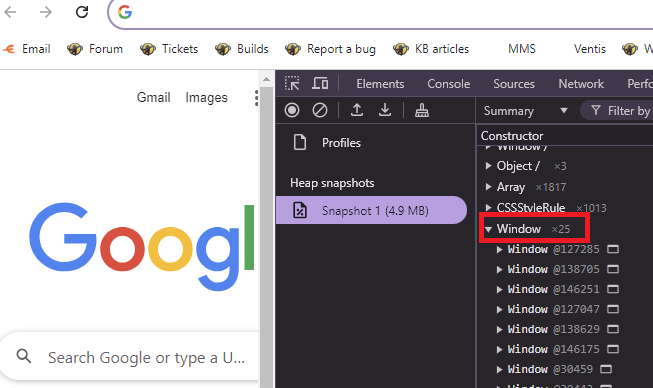Click the Google icon in address bar
Screen dimensions: 653x388
(125, 12)
